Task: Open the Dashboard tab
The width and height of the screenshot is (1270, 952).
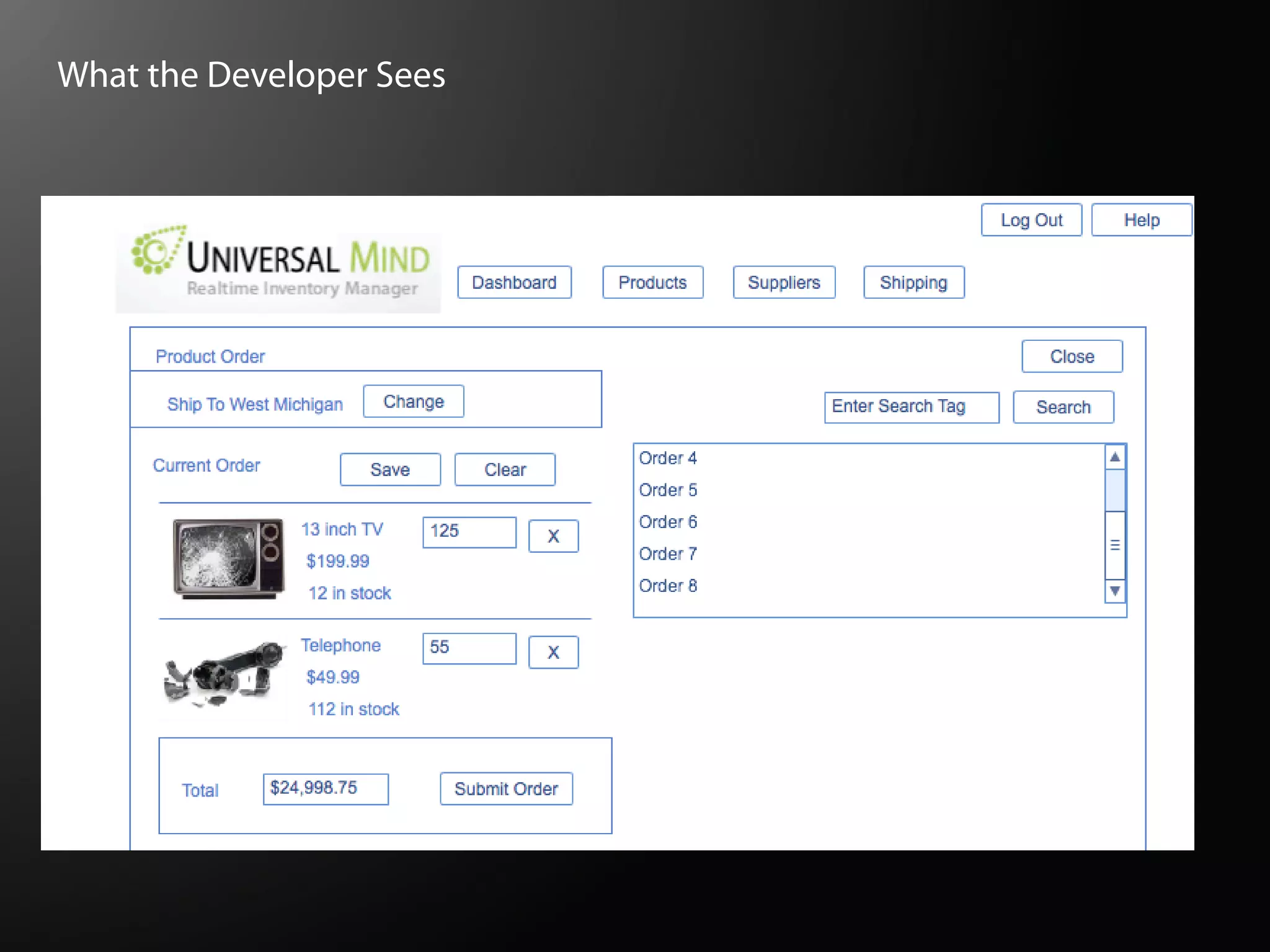Action: point(514,283)
